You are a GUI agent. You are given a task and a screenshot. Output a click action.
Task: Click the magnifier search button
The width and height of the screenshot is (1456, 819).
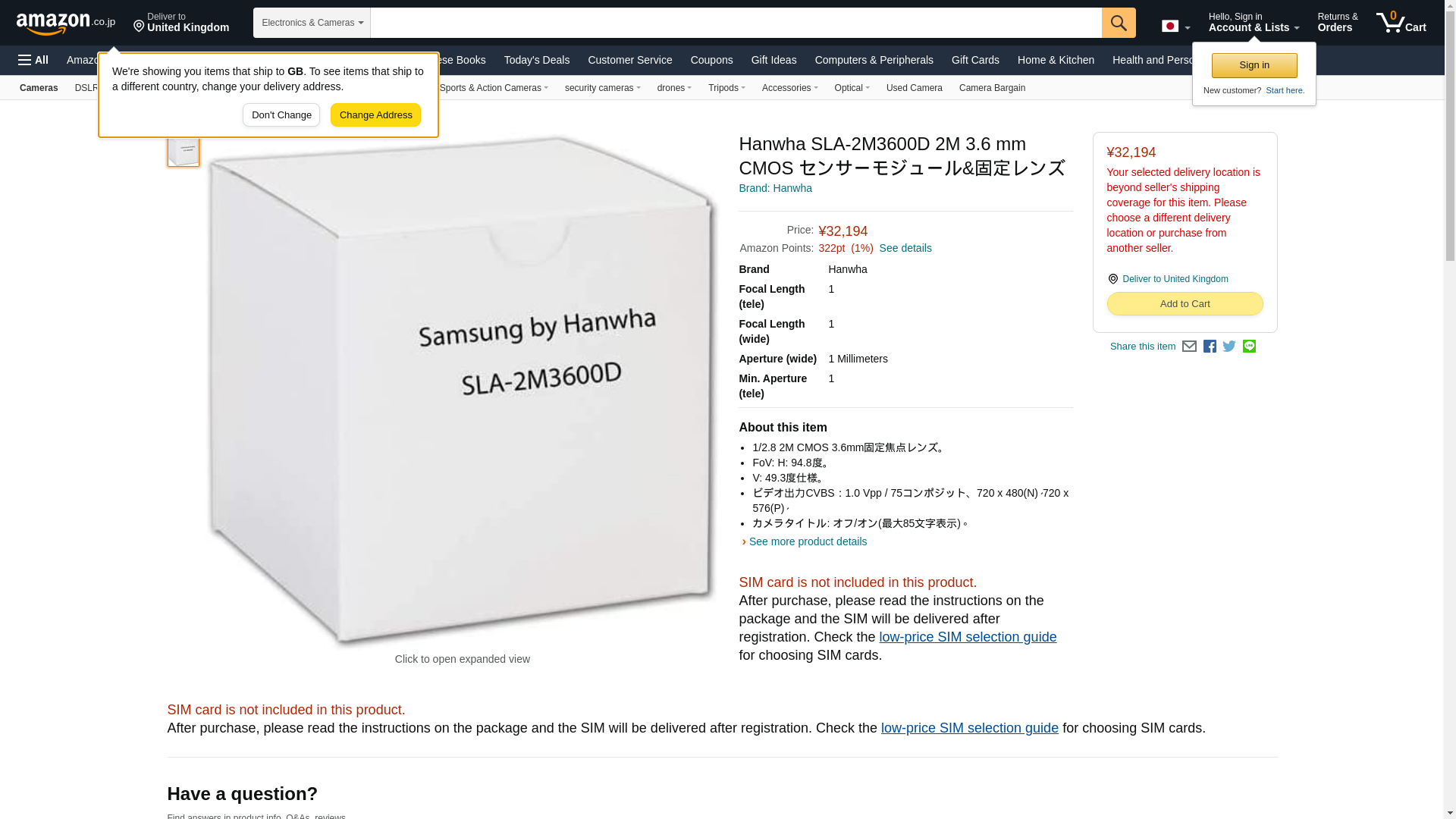[x=1119, y=23]
